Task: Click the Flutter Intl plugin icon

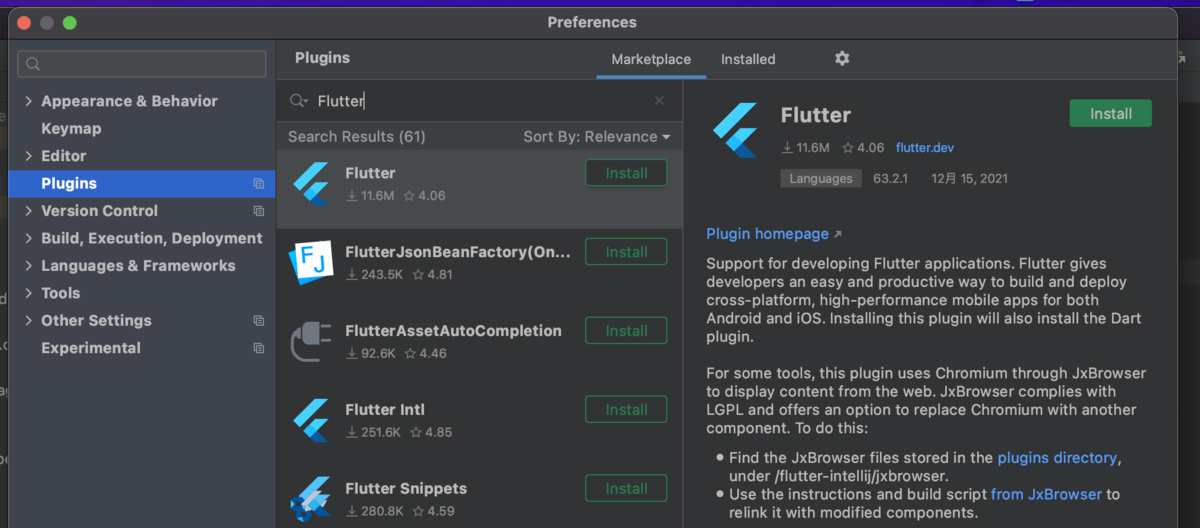Action: [311, 420]
